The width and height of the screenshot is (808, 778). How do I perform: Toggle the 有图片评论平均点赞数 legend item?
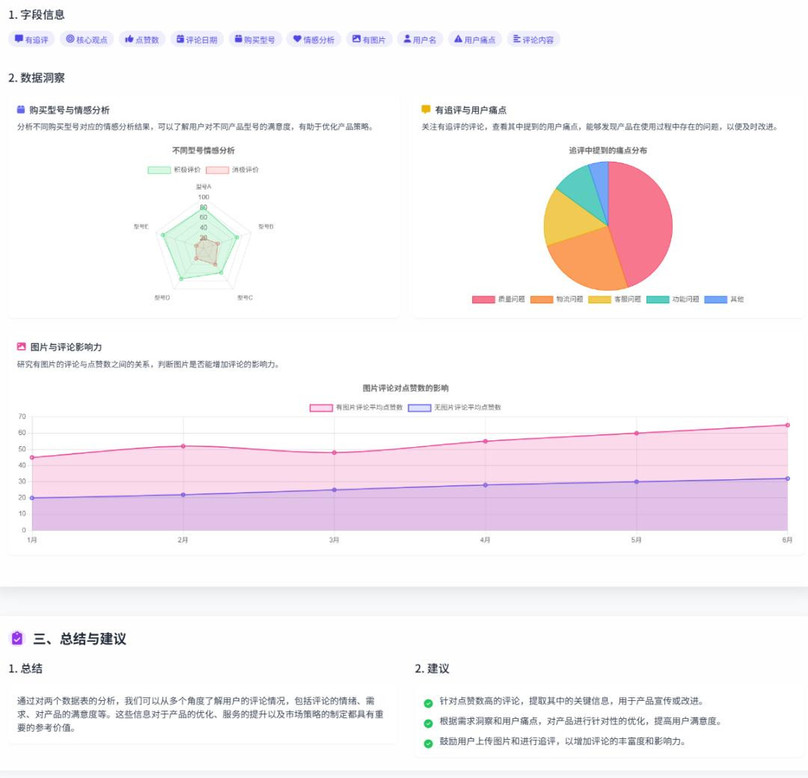(x=356, y=408)
